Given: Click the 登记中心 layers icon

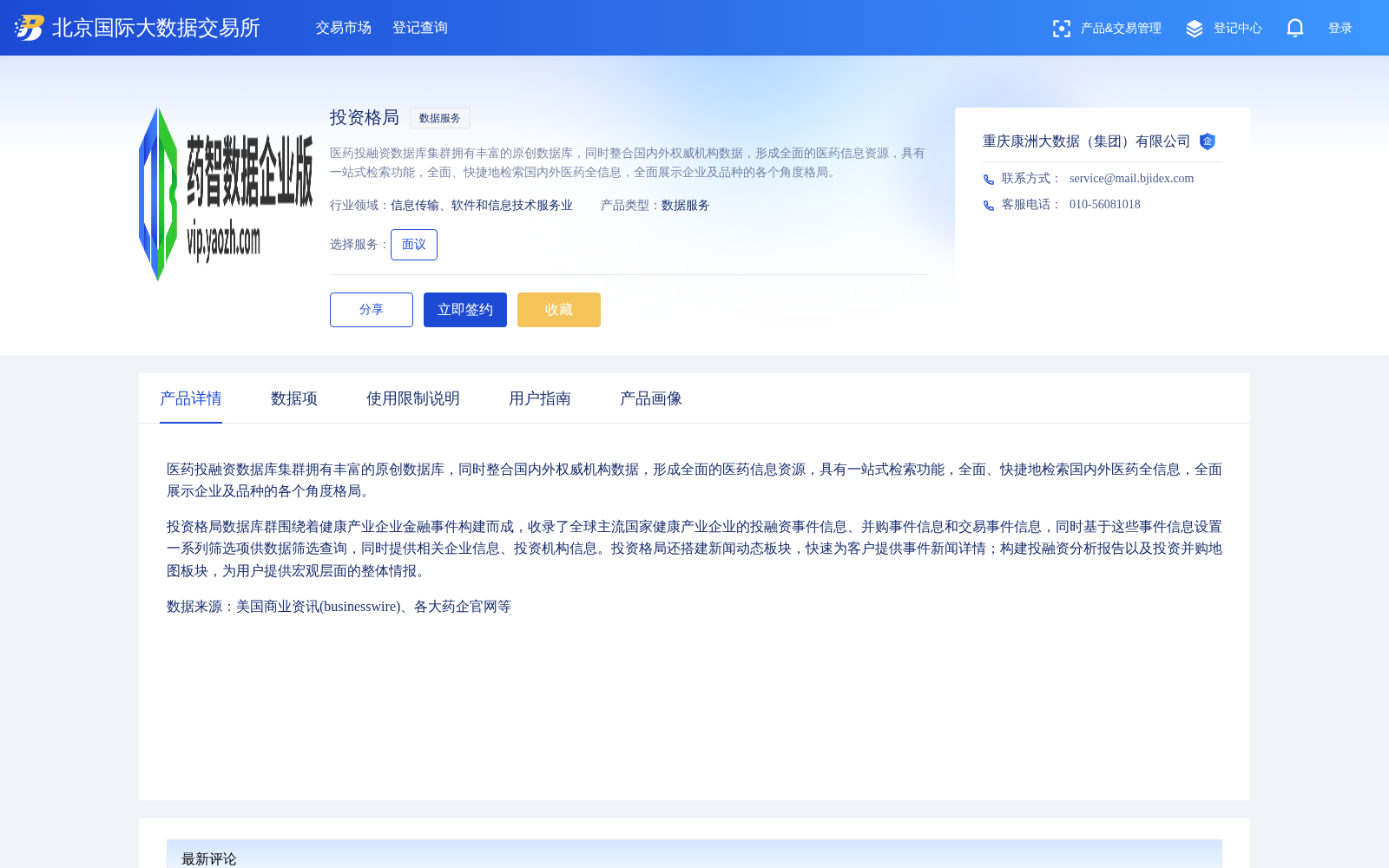Looking at the screenshot, I should tap(1195, 29).
